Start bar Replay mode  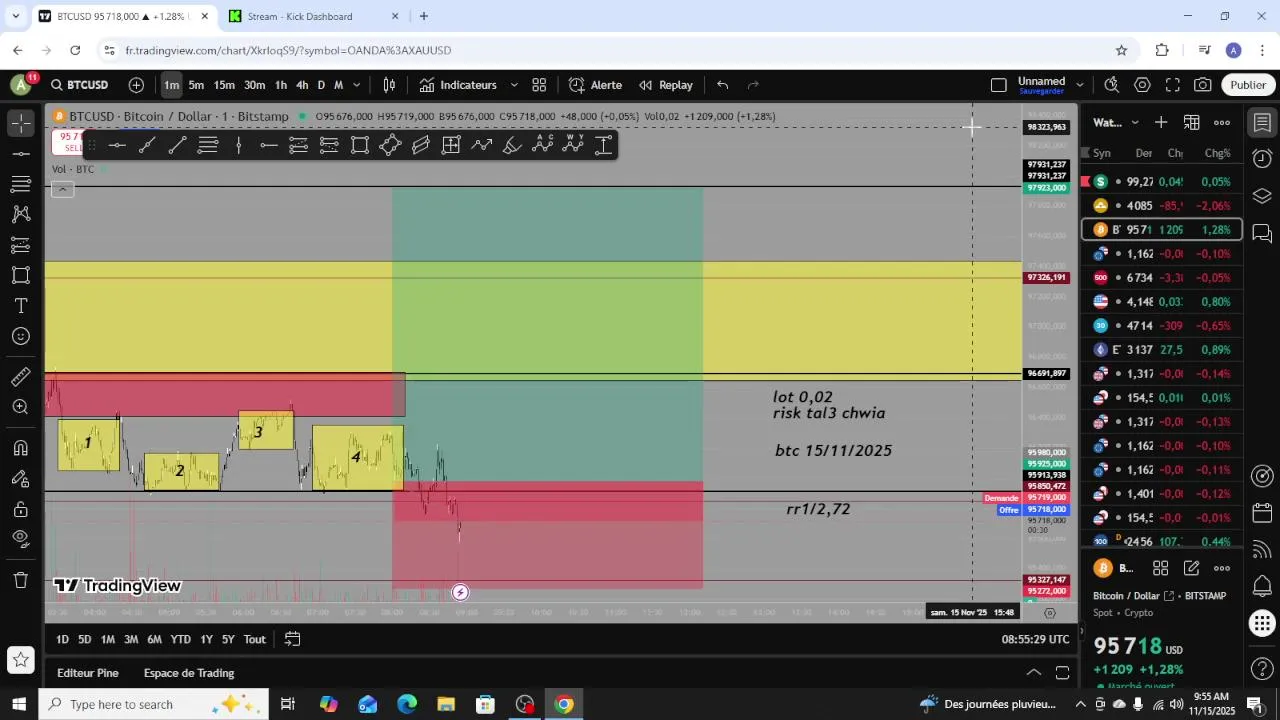coord(666,85)
